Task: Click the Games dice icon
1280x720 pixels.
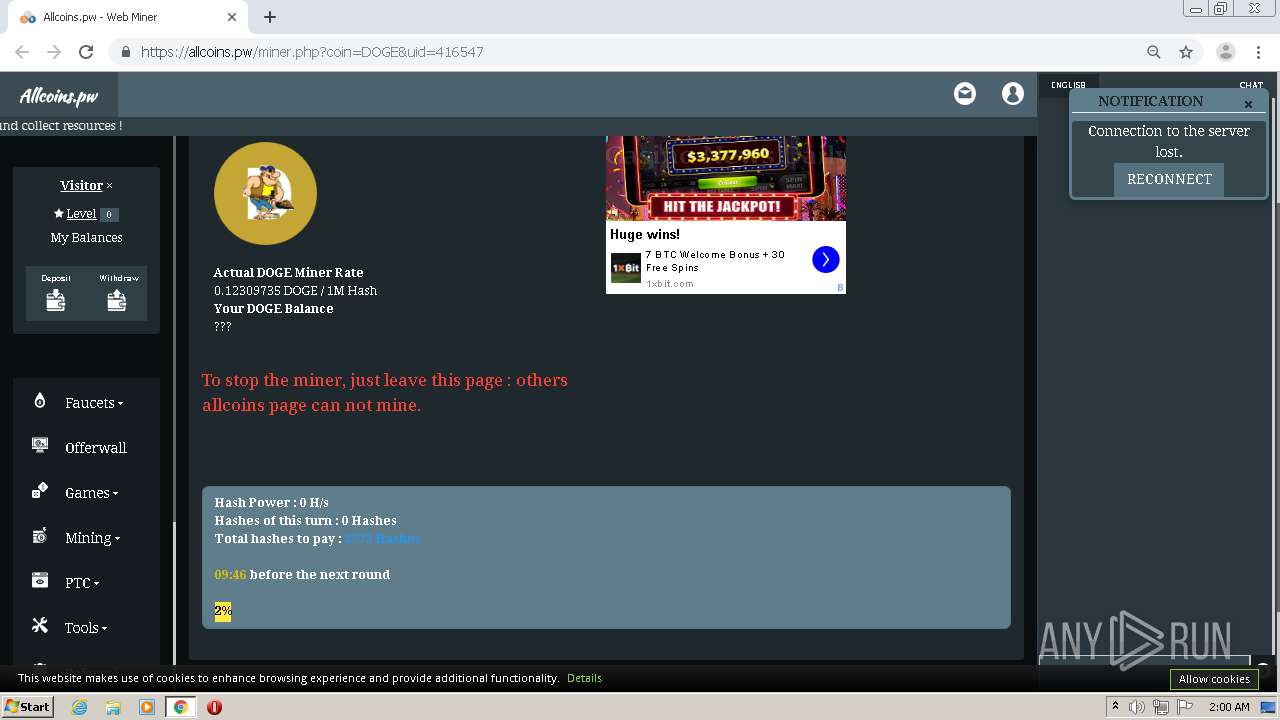Action: 40,490
